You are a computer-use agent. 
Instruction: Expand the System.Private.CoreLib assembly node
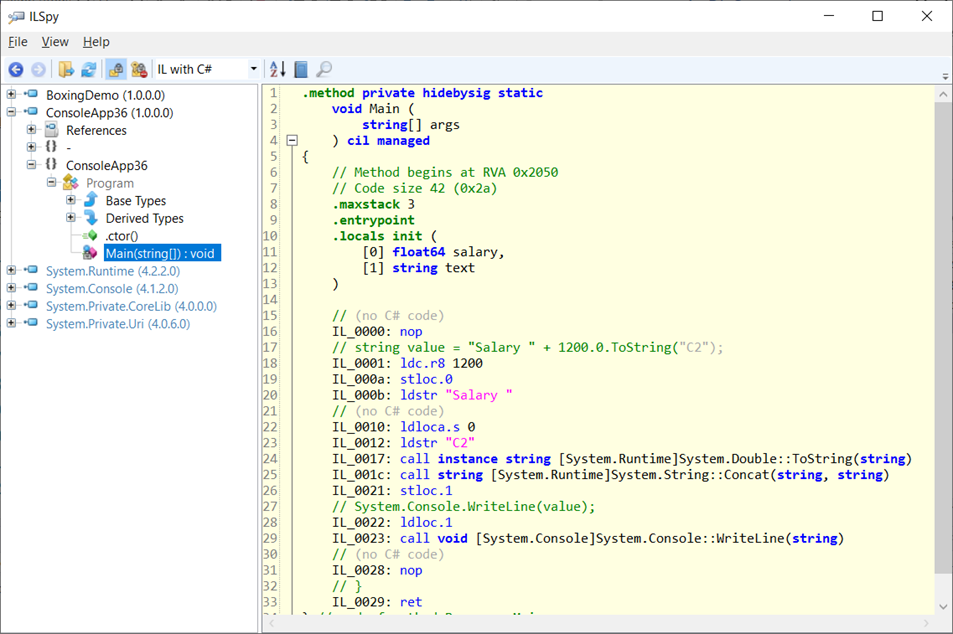[x=11, y=305]
